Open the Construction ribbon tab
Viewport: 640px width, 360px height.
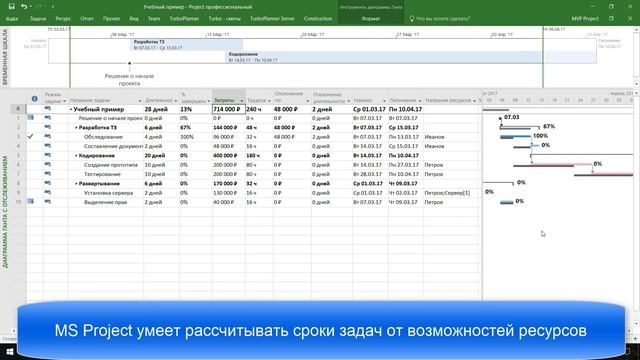point(318,19)
